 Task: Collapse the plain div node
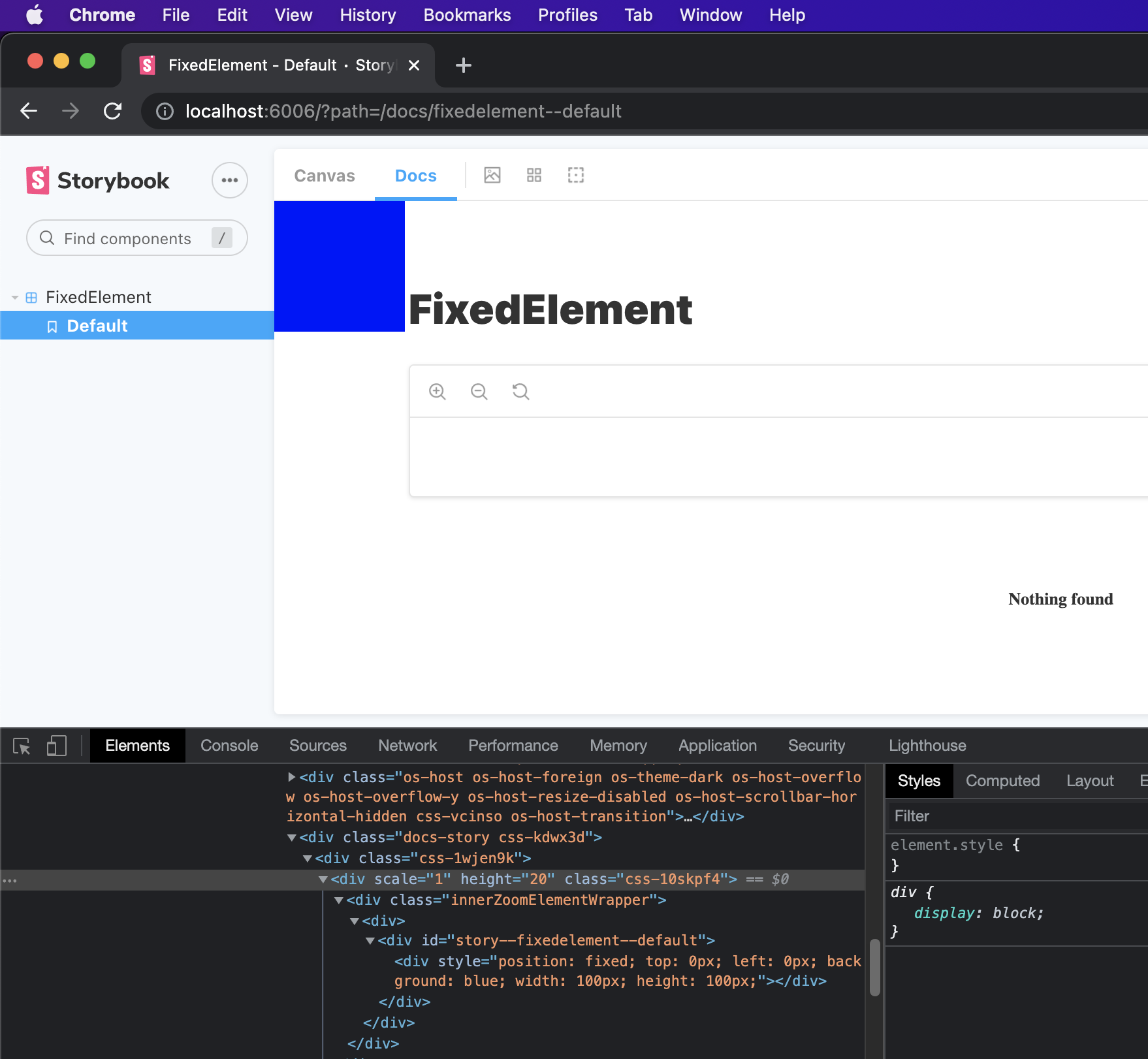355,921
